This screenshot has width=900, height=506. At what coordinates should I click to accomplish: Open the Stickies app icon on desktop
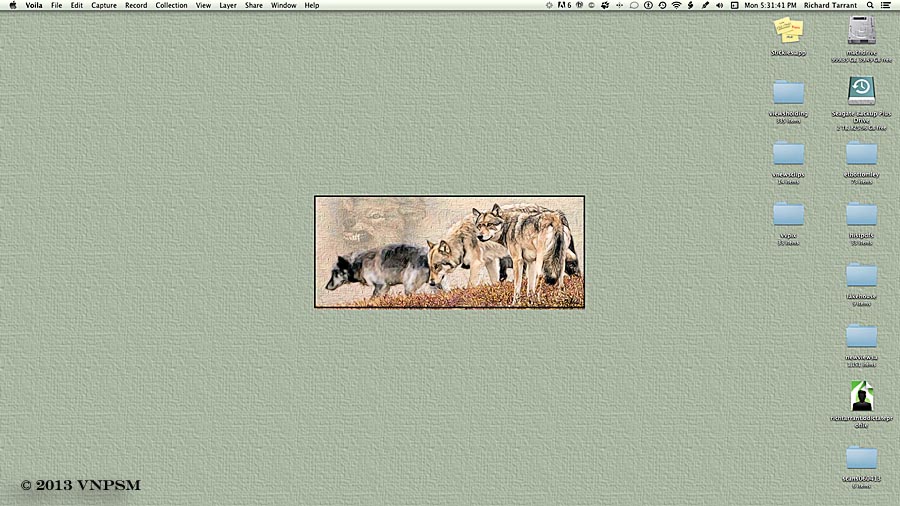[x=788, y=30]
